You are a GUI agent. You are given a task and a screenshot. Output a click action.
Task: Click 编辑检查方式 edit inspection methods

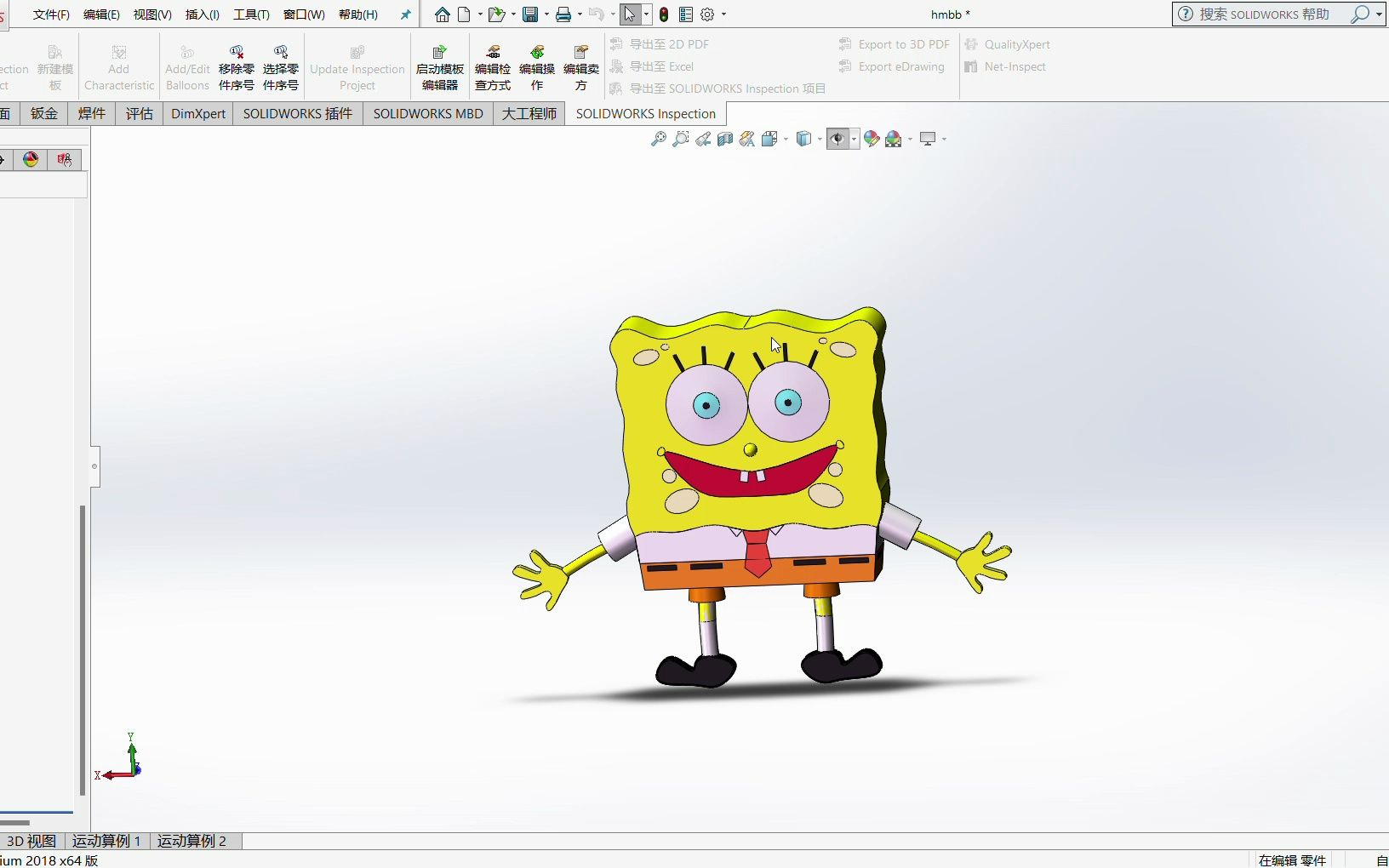(493, 67)
